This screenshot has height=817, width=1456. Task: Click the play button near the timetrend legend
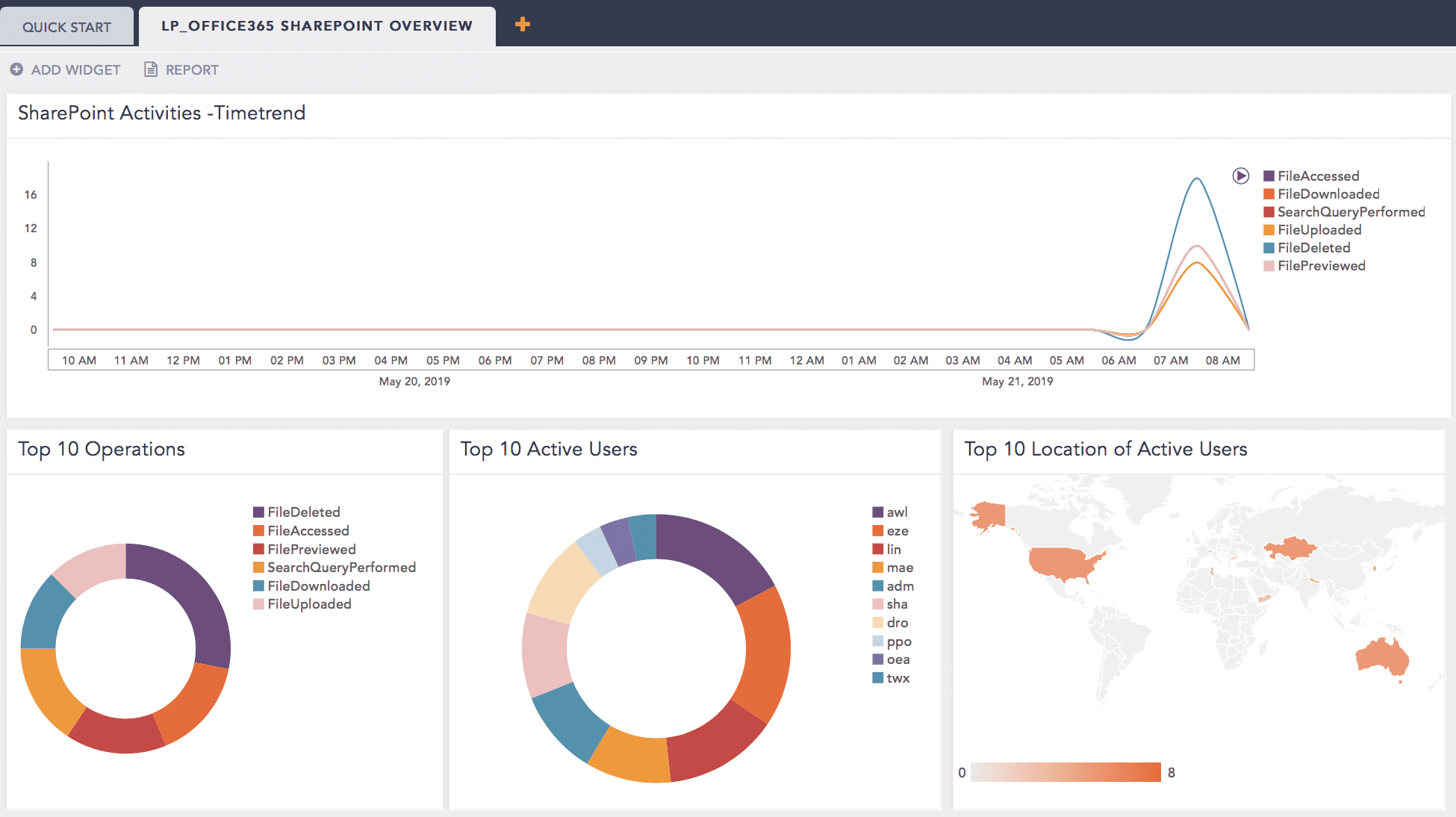pos(1240,175)
